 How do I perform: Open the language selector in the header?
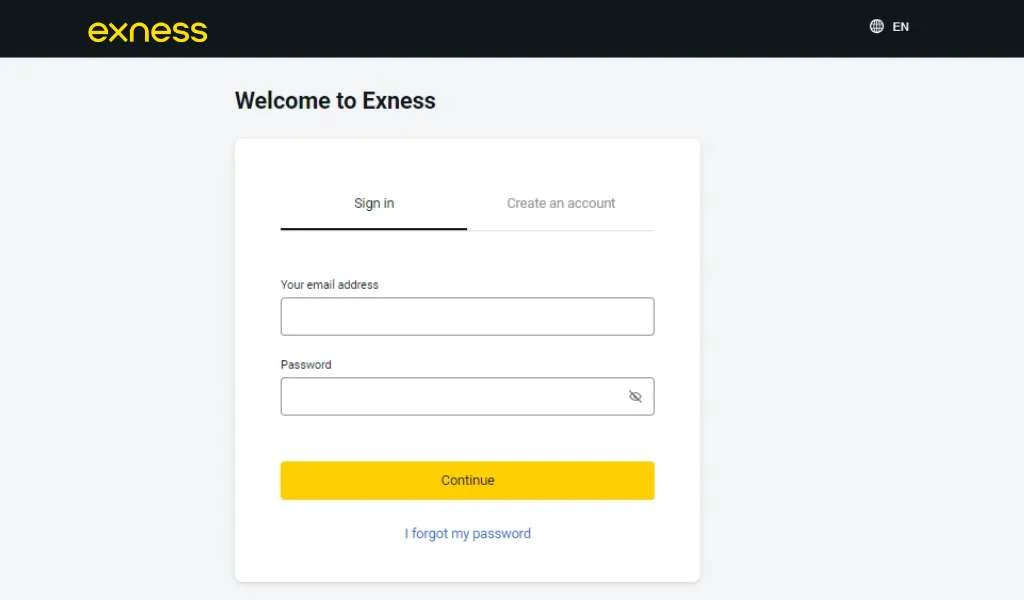click(x=888, y=27)
